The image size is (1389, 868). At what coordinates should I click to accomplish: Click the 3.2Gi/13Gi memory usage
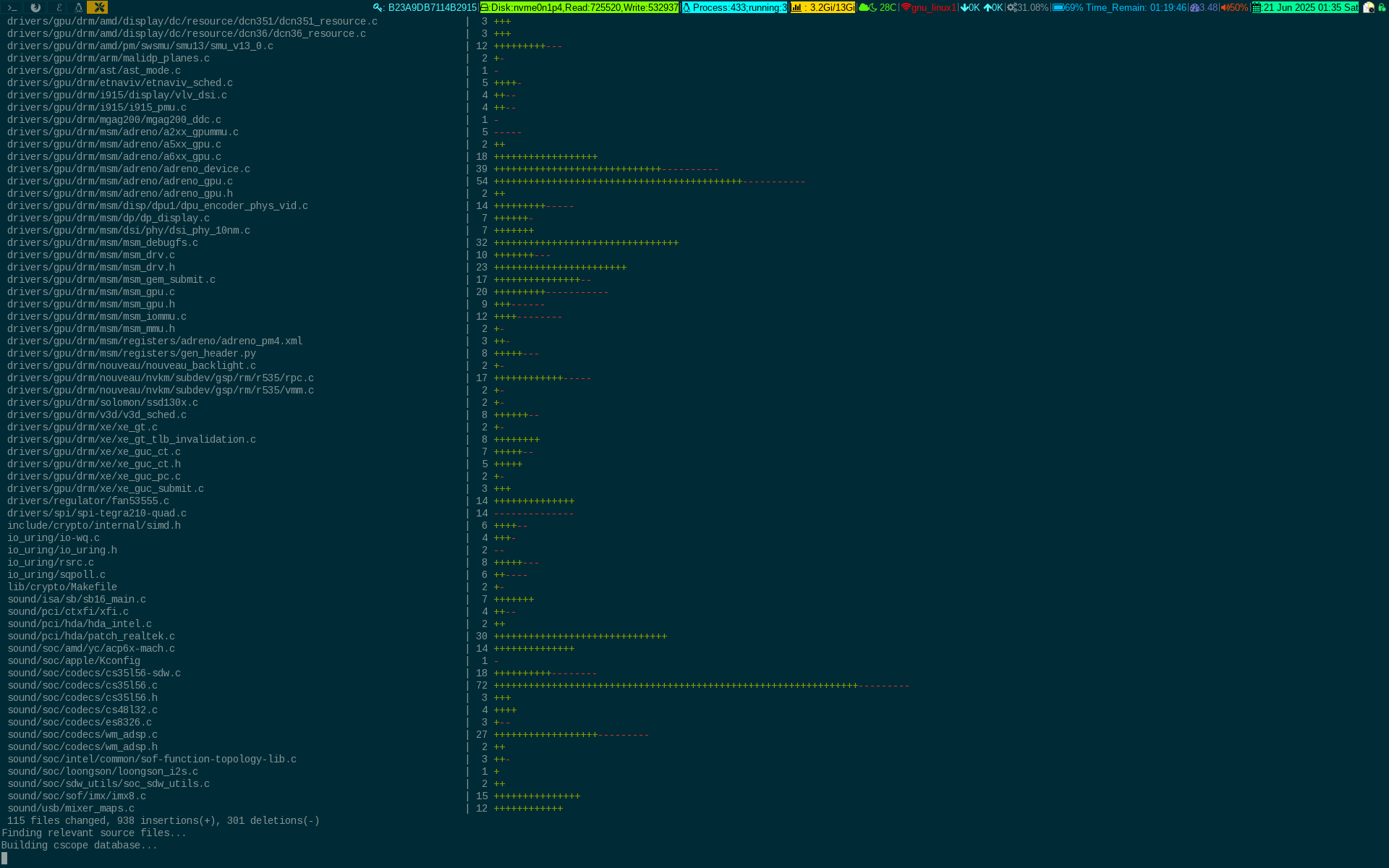tap(832, 7)
